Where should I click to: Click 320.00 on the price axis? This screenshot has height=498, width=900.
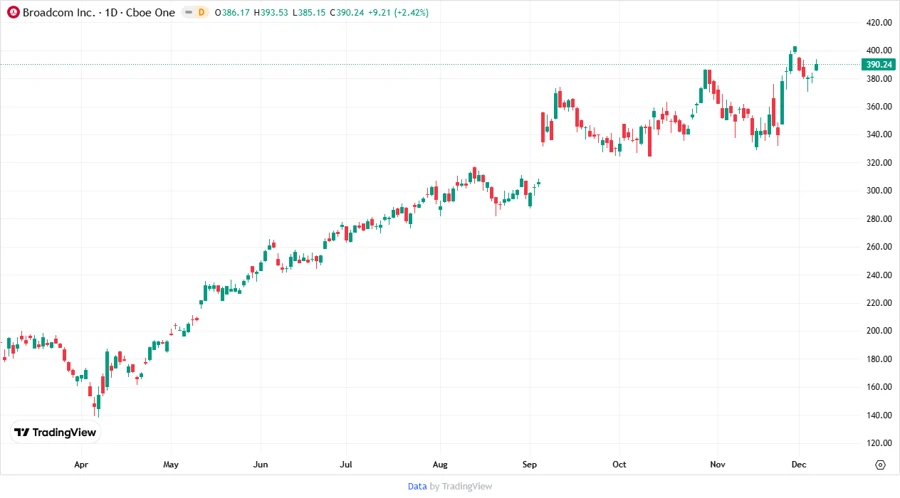879,162
